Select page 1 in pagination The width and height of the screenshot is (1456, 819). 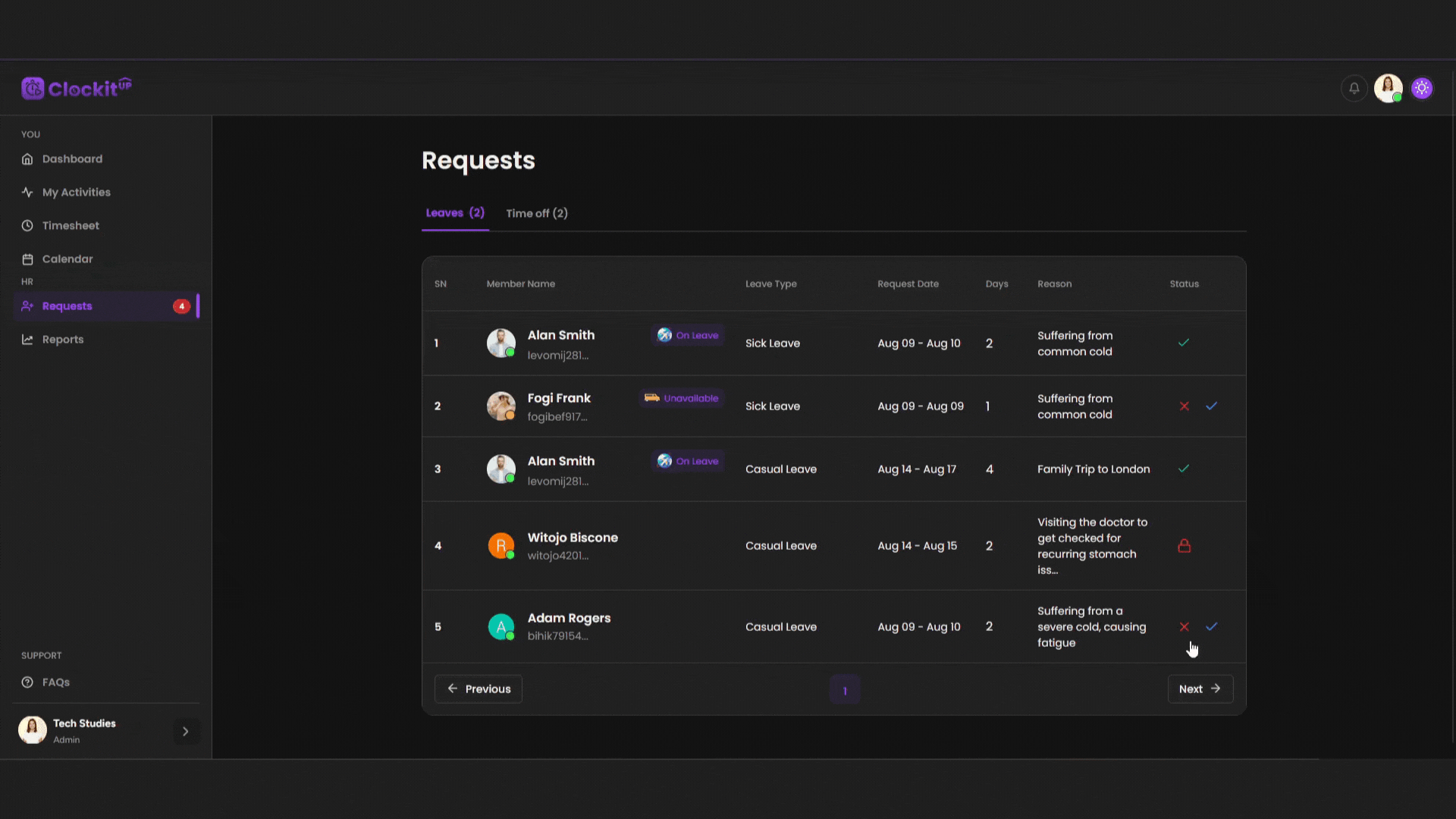coord(844,690)
